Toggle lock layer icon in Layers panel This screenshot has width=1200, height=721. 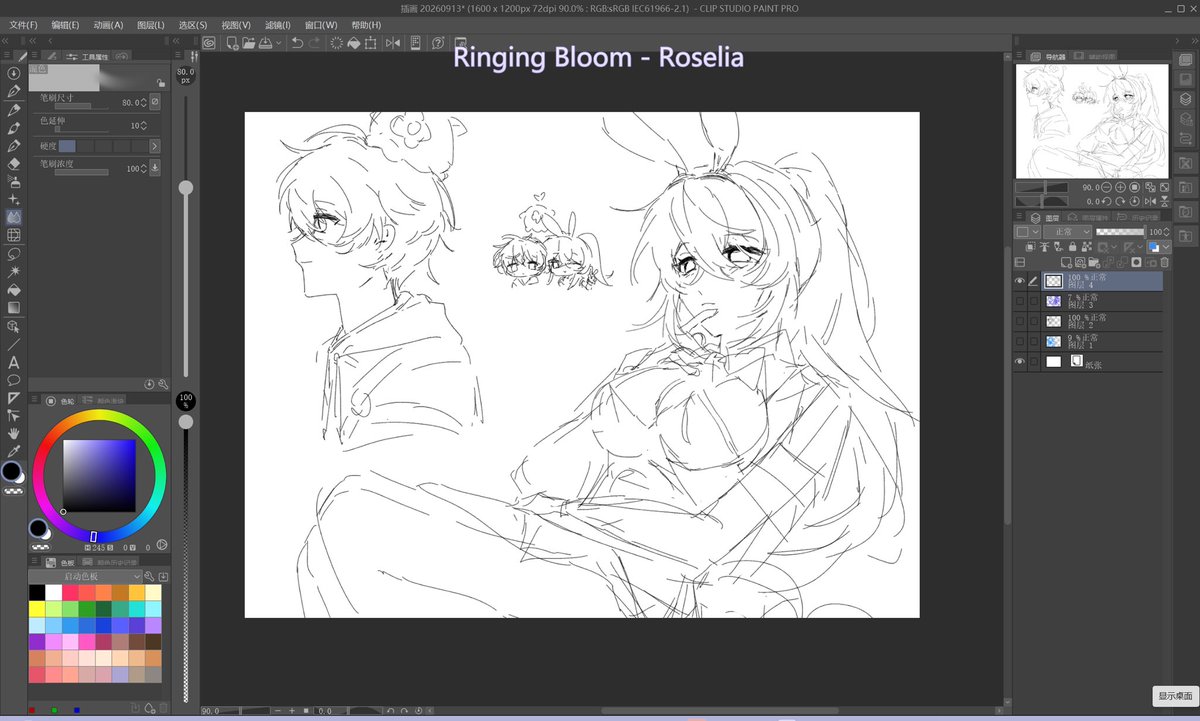1072,247
